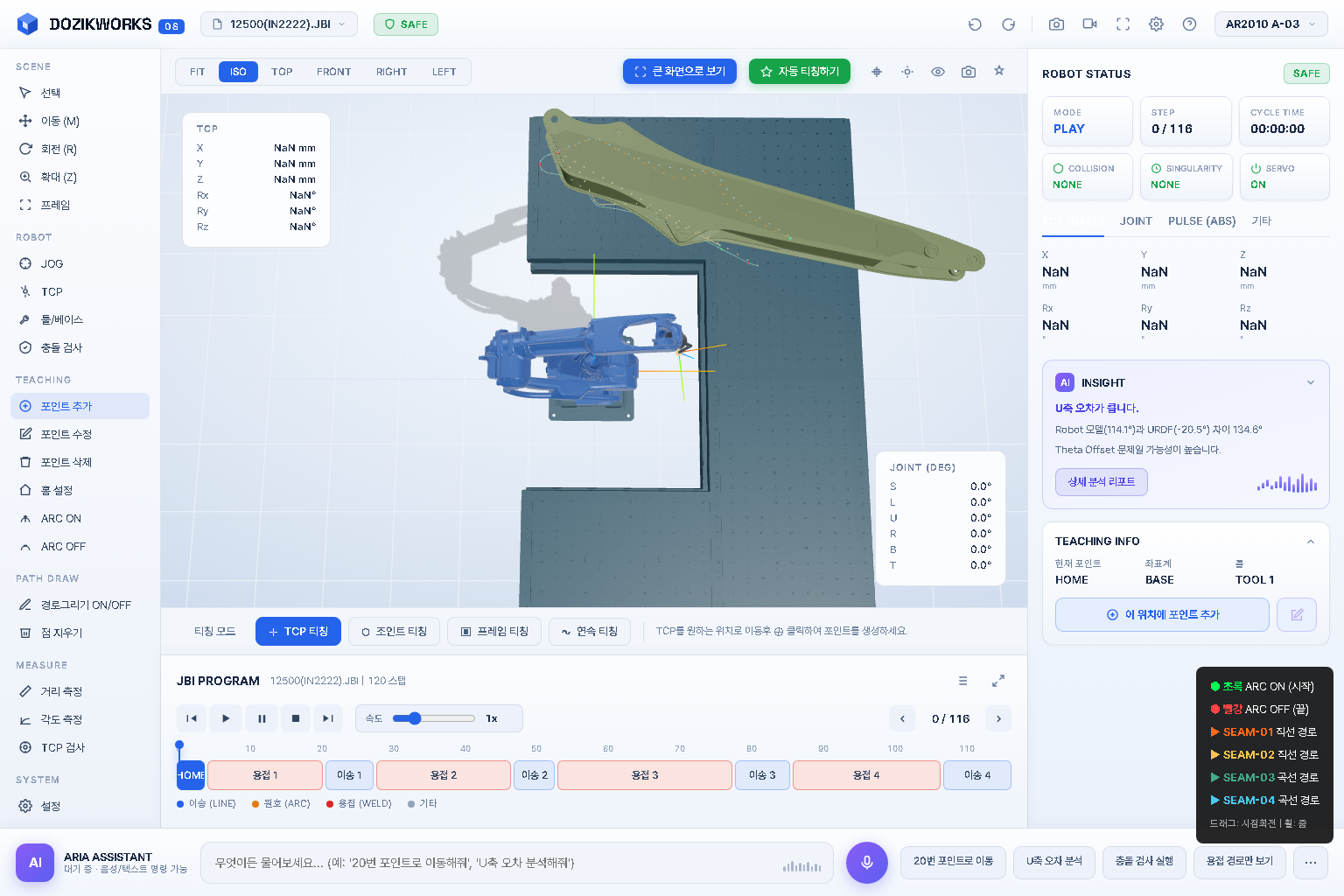This screenshot has height=896, width=1344.
Task: Click 포인트 수정 in the teaching section
Action: (x=80, y=434)
